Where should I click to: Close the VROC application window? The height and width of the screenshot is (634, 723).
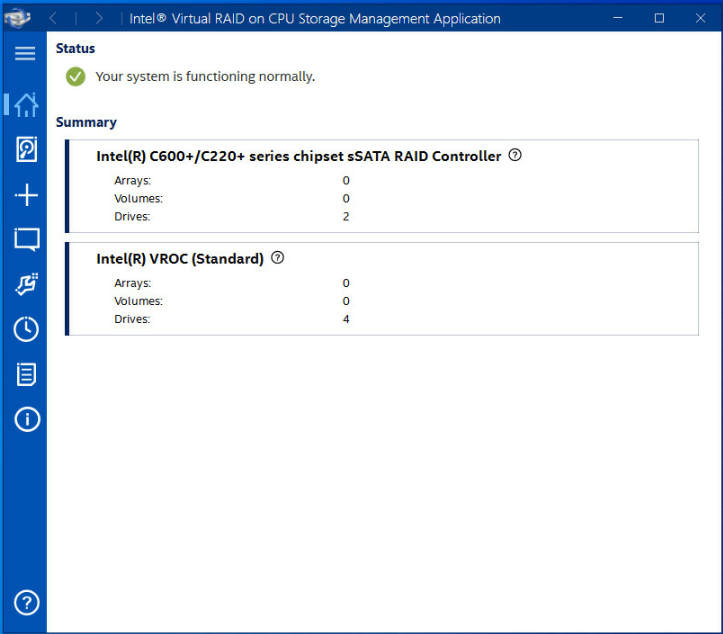click(x=700, y=18)
